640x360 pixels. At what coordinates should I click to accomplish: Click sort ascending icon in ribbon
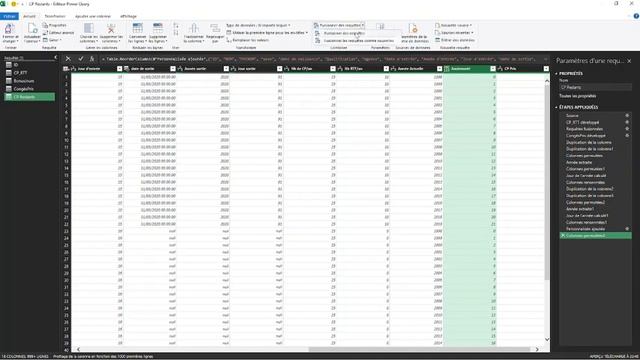click(x=176, y=25)
